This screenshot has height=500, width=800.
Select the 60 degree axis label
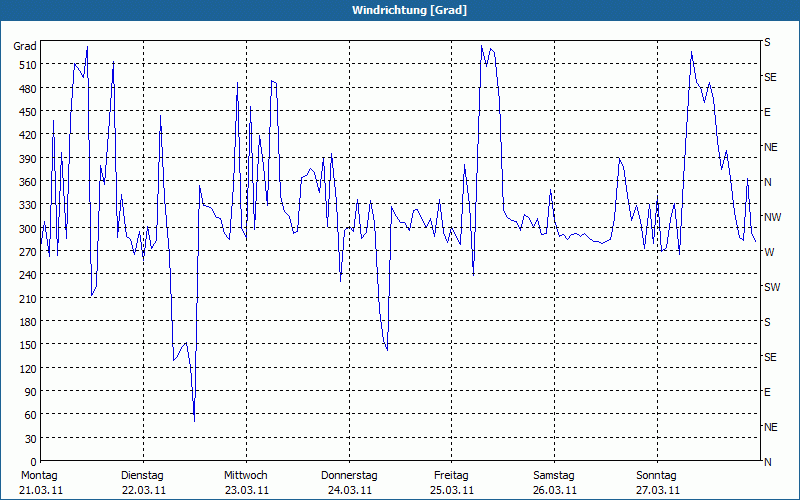(31, 415)
